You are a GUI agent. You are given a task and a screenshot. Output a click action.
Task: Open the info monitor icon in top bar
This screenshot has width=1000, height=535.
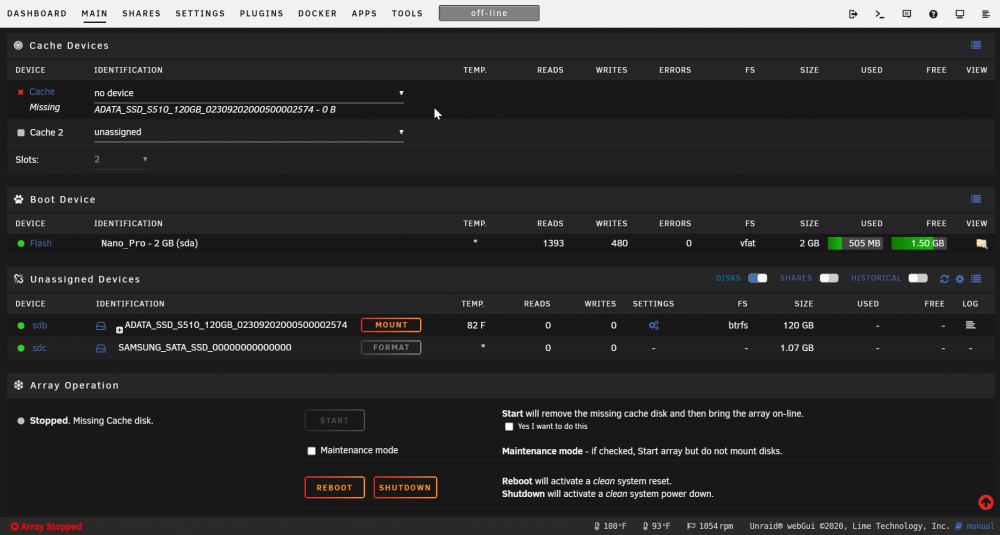coord(960,14)
